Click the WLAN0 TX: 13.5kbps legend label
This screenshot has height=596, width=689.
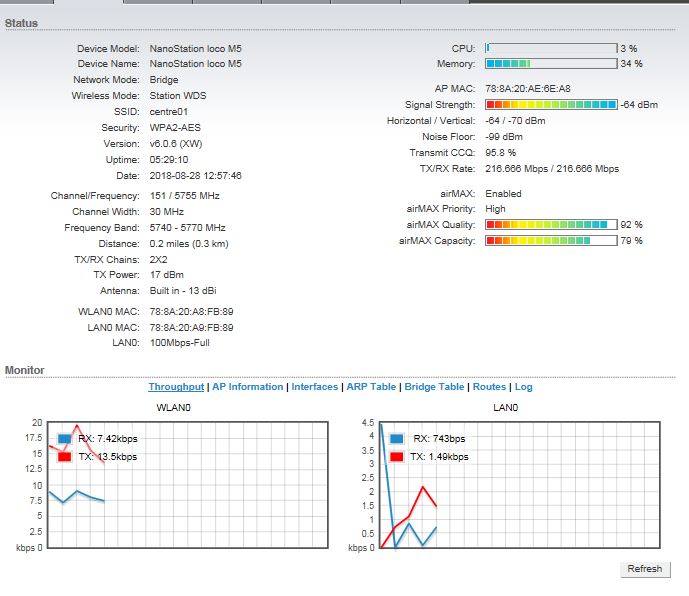pos(108,457)
